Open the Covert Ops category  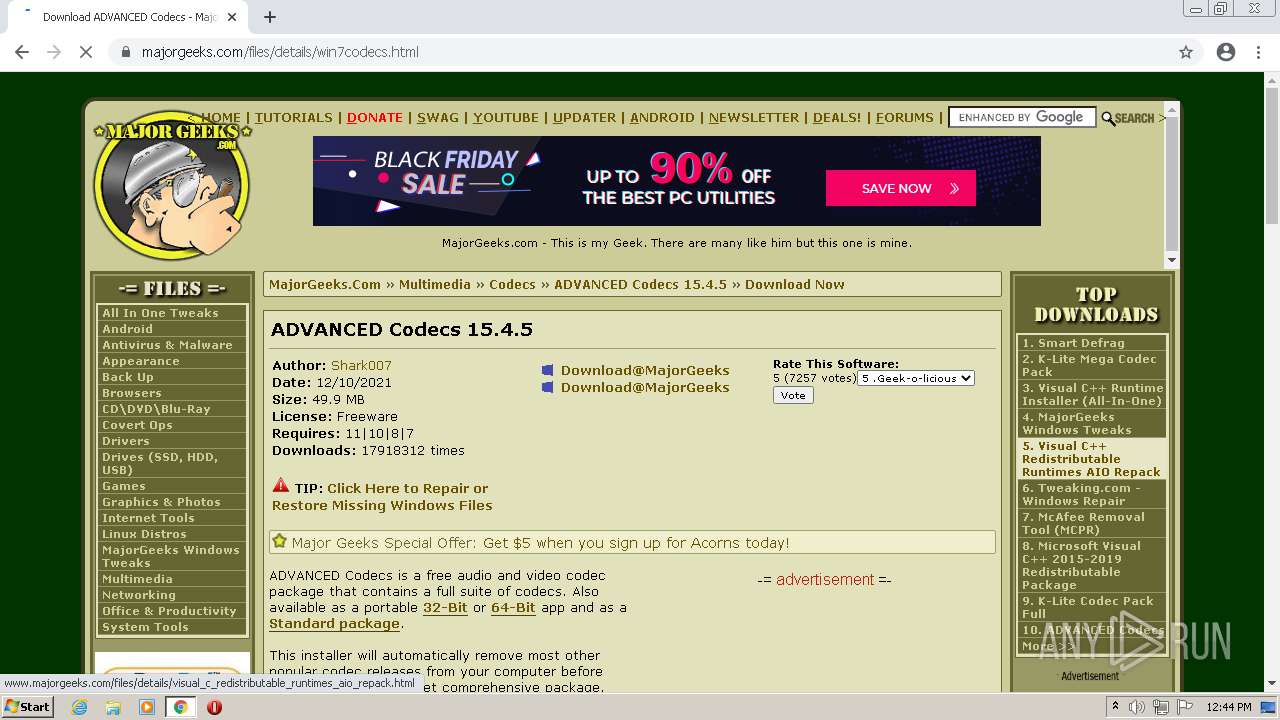(x=172, y=425)
